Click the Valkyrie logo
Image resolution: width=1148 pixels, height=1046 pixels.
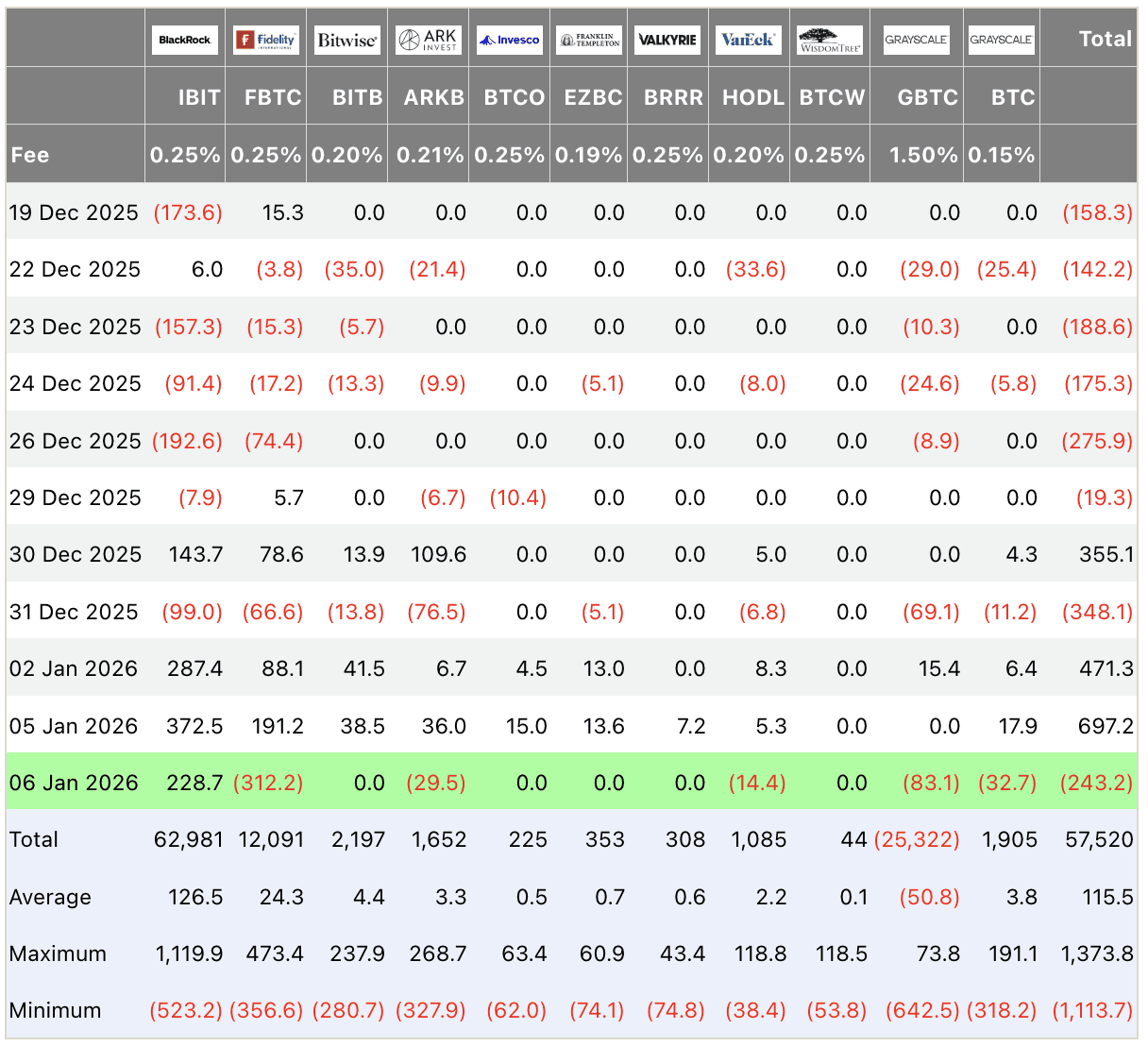pyautogui.click(x=667, y=40)
